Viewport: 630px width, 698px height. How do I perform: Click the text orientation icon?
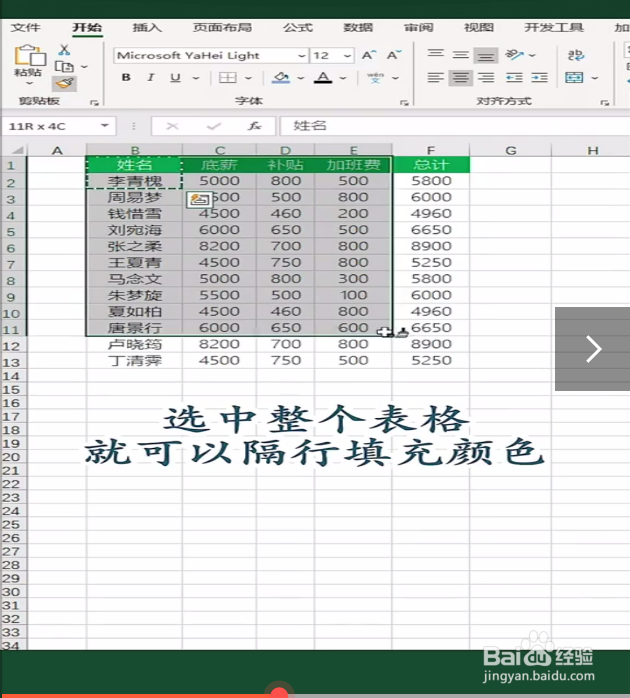click(x=514, y=55)
